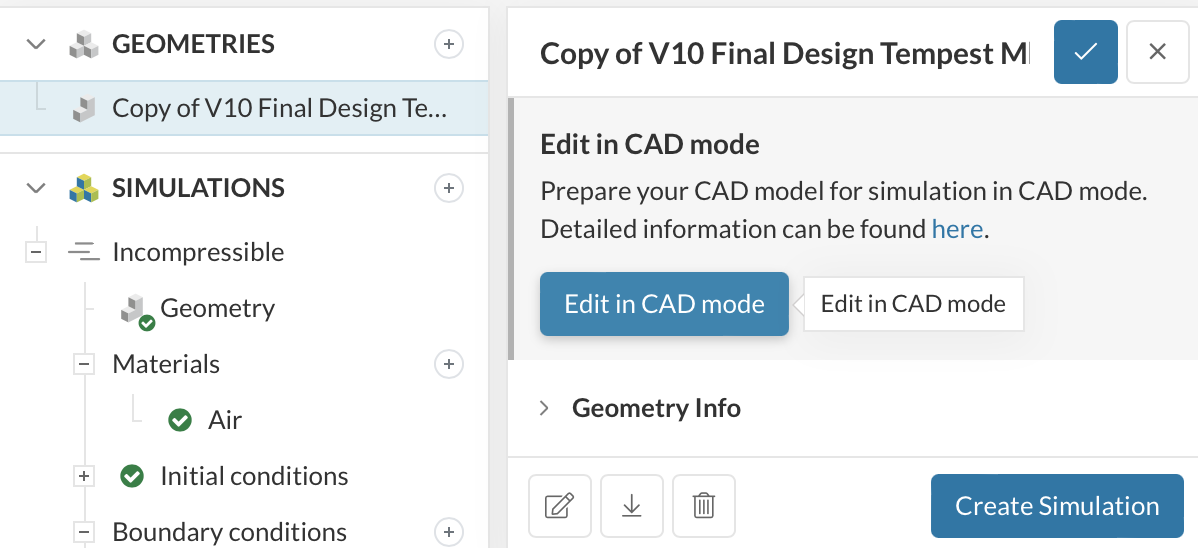
Task: Collapse the Materials tree node
Action: coord(84,365)
